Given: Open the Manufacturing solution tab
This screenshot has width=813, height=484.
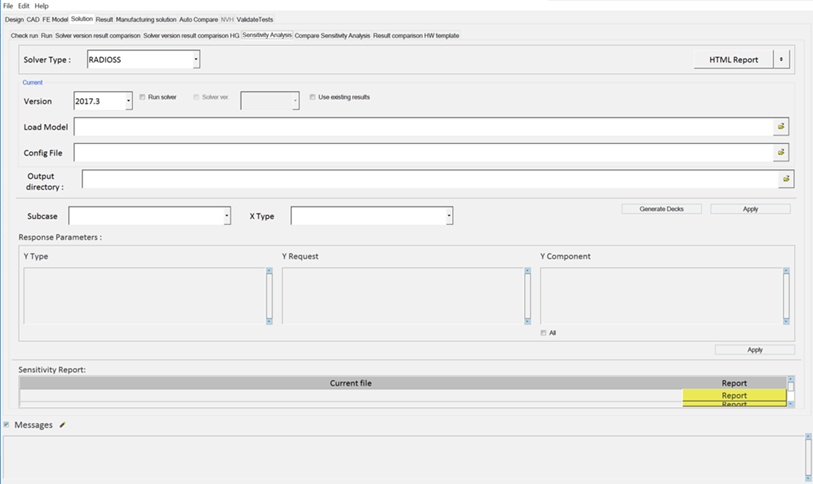Looking at the screenshot, I should [x=146, y=19].
